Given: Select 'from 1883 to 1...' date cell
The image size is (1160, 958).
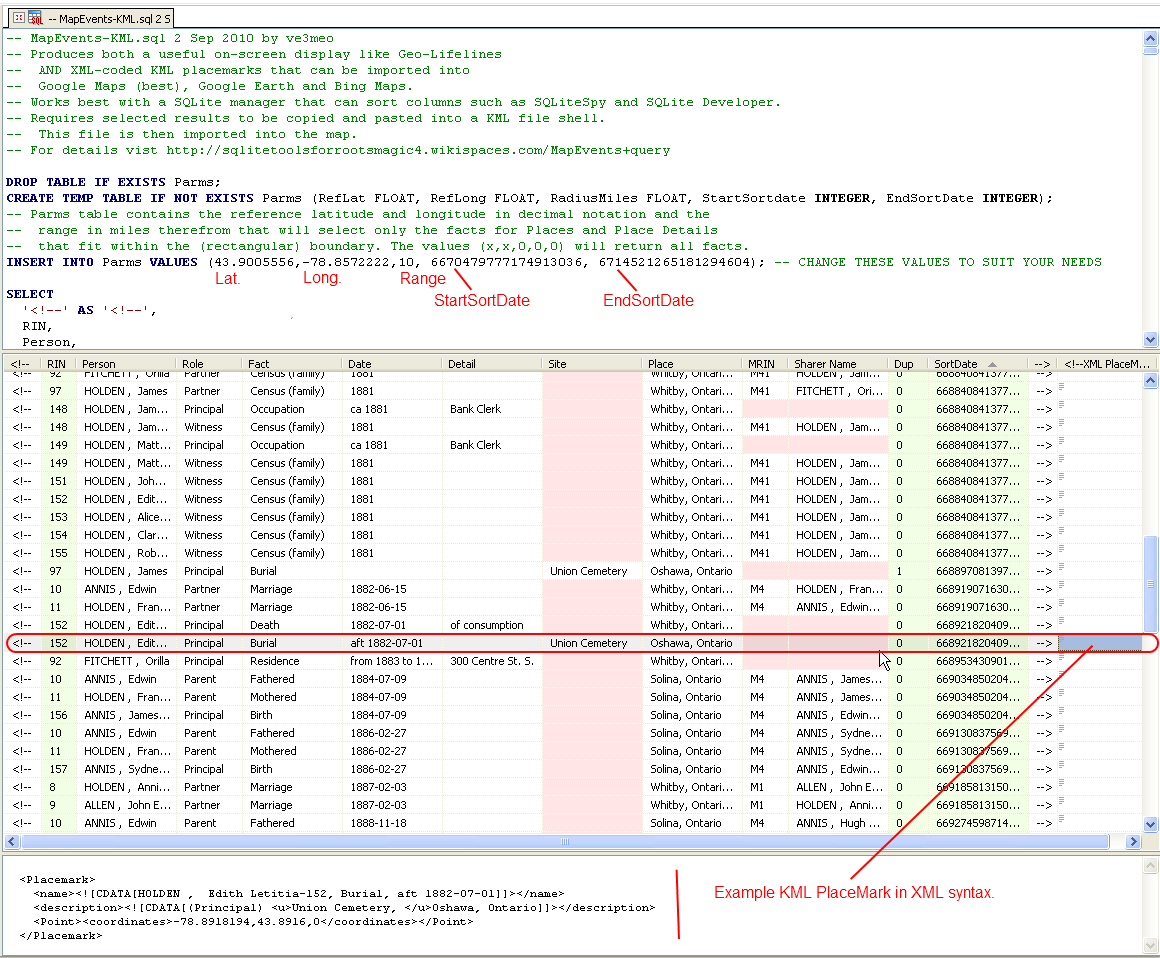Looking at the screenshot, I should [x=392, y=661].
